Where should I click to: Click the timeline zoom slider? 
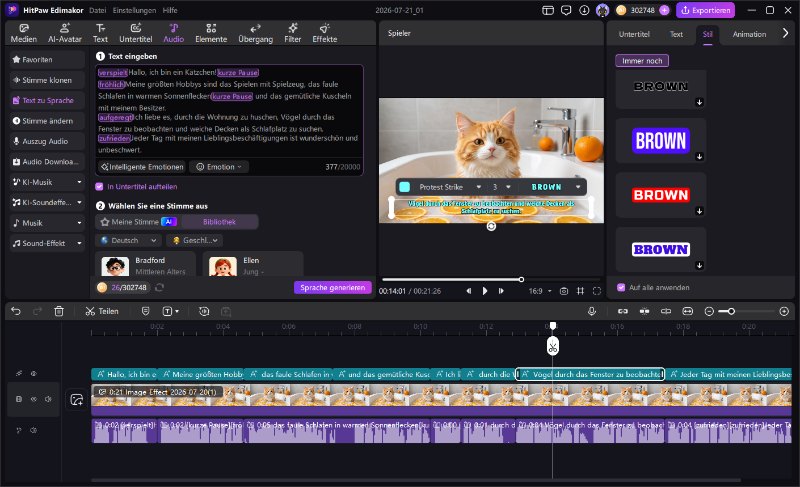coord(746,311)
